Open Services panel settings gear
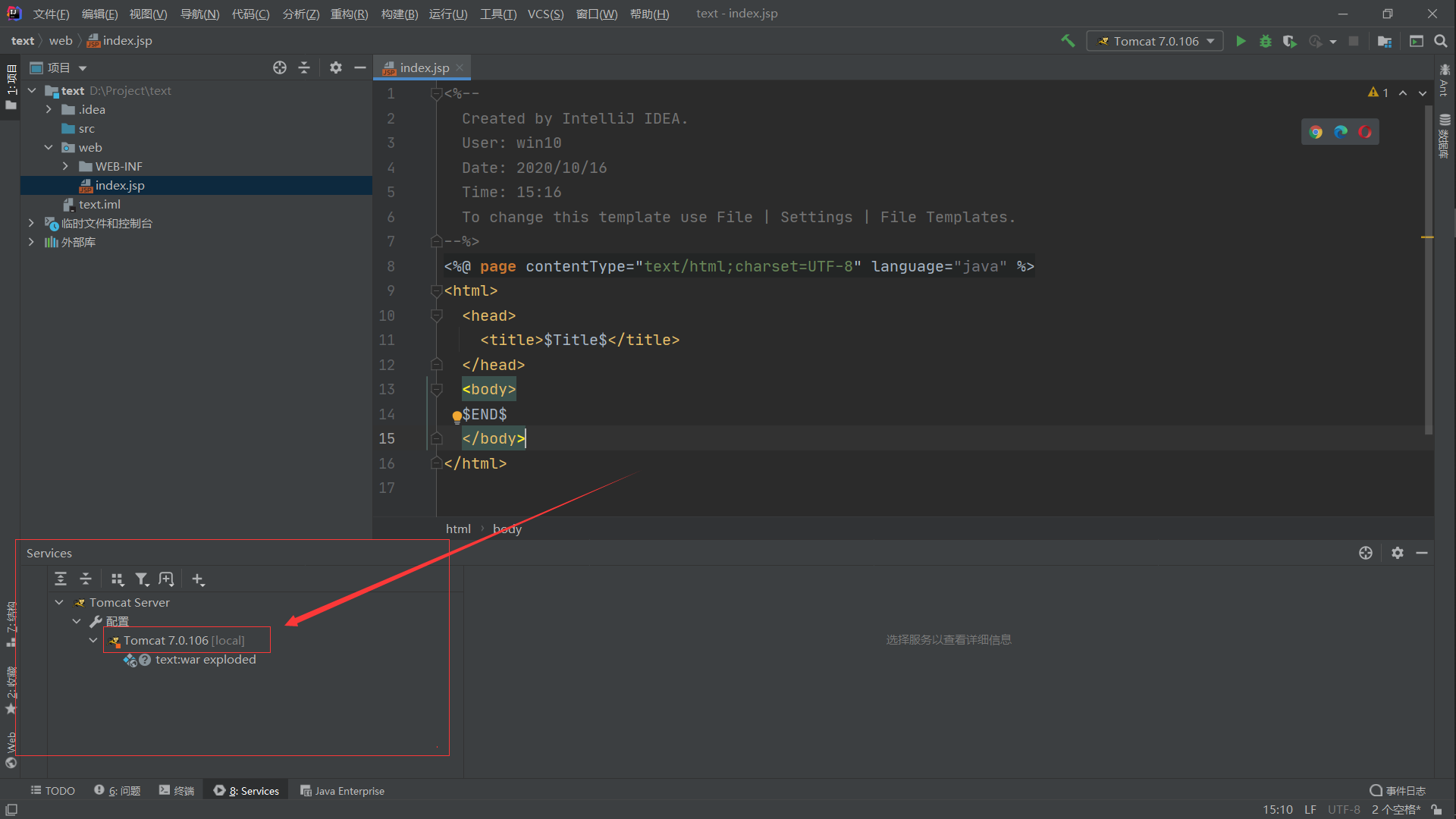 point(1398,553)
